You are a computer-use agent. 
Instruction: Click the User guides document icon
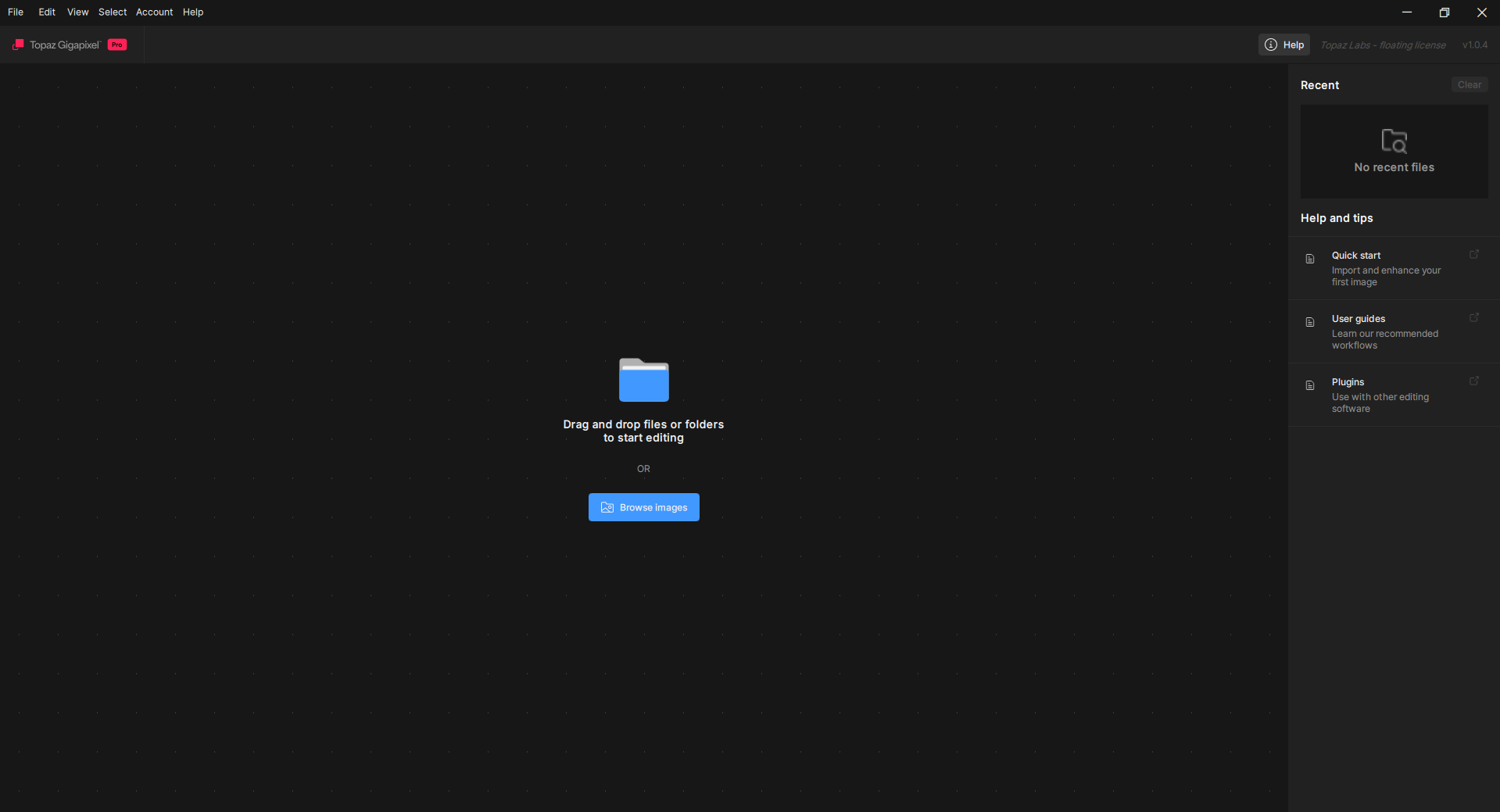(x=1310, y=322)
